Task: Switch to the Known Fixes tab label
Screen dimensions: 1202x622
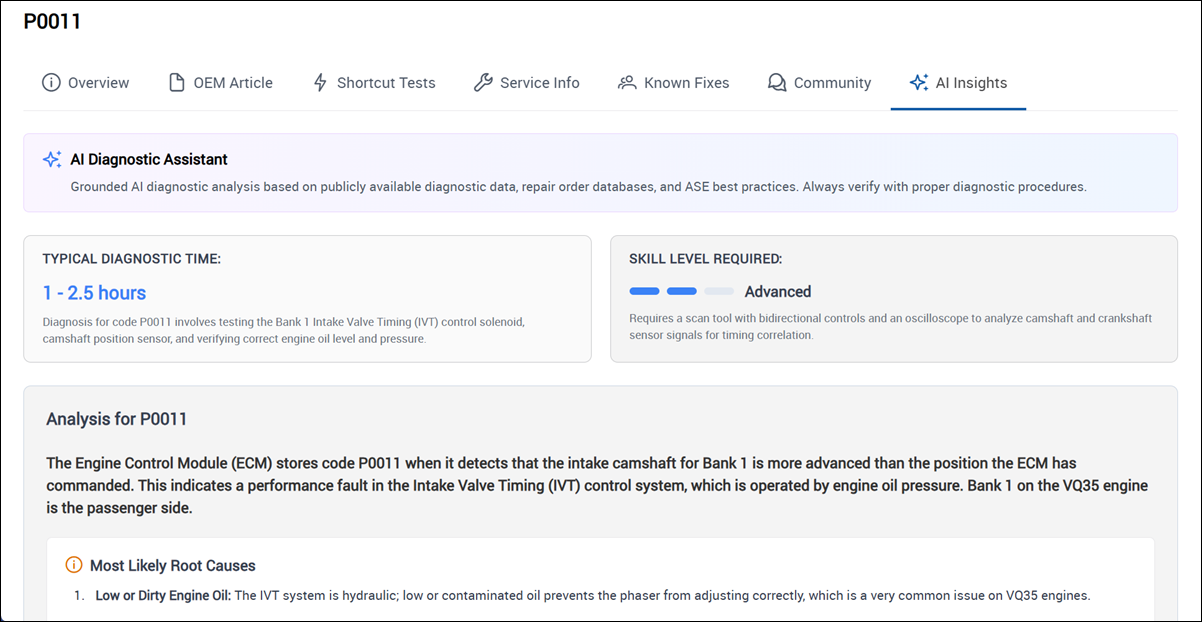Action: pos(686,83)
